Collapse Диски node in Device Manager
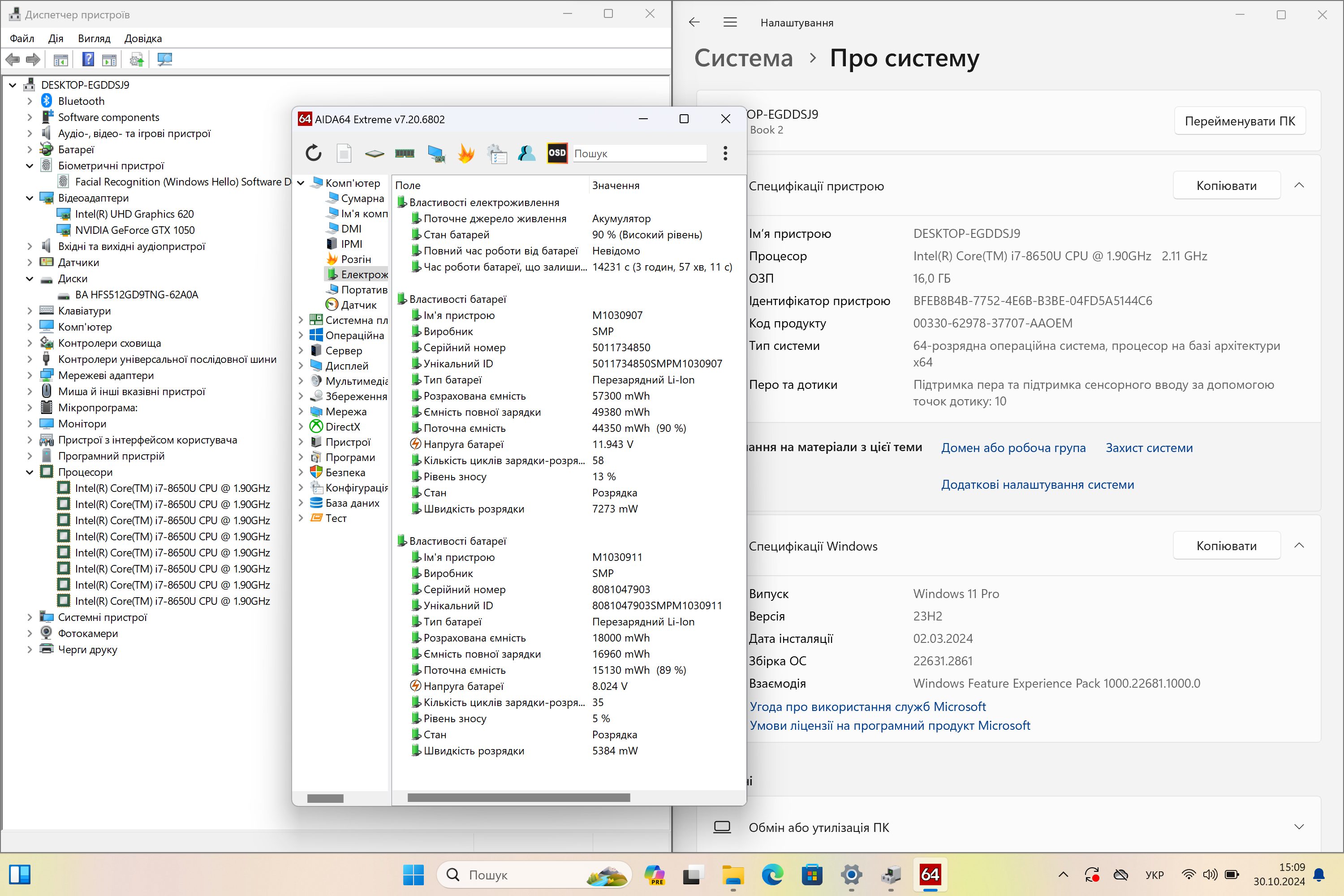1344x896 pixels. point(30,279)
